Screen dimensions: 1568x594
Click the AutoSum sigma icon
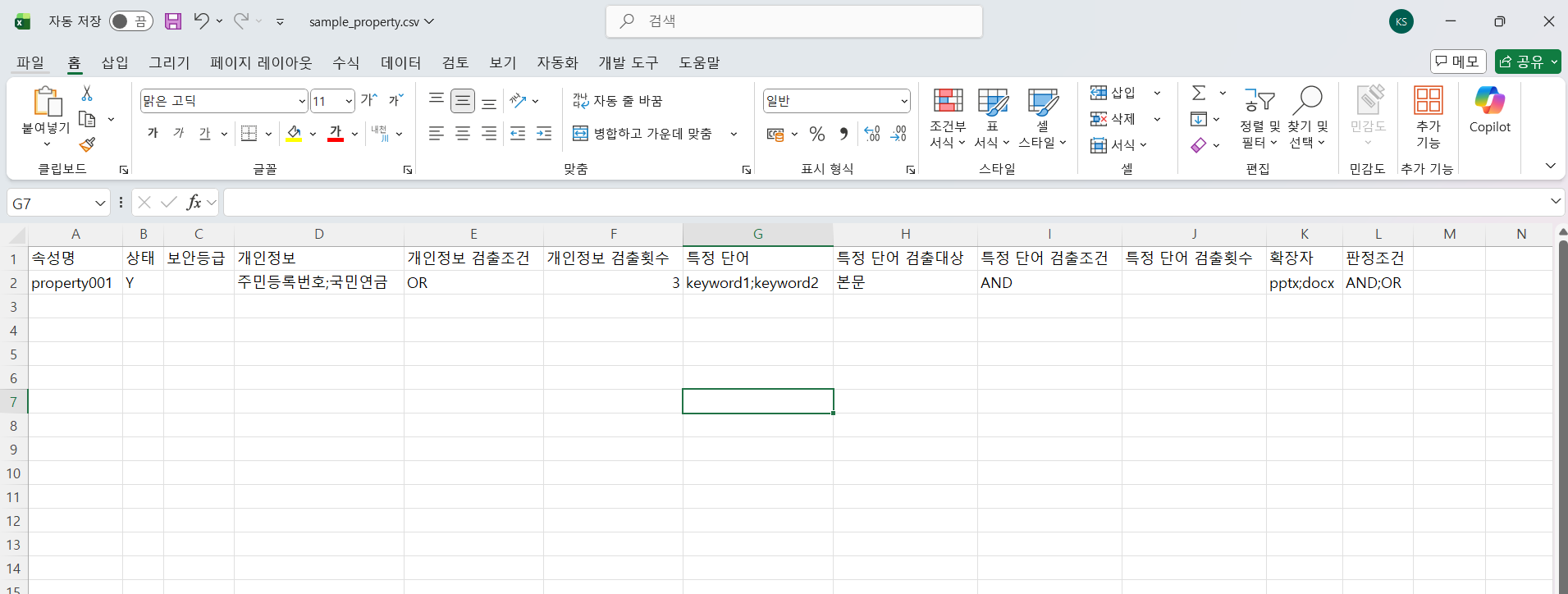click(x=1199, y=93)
